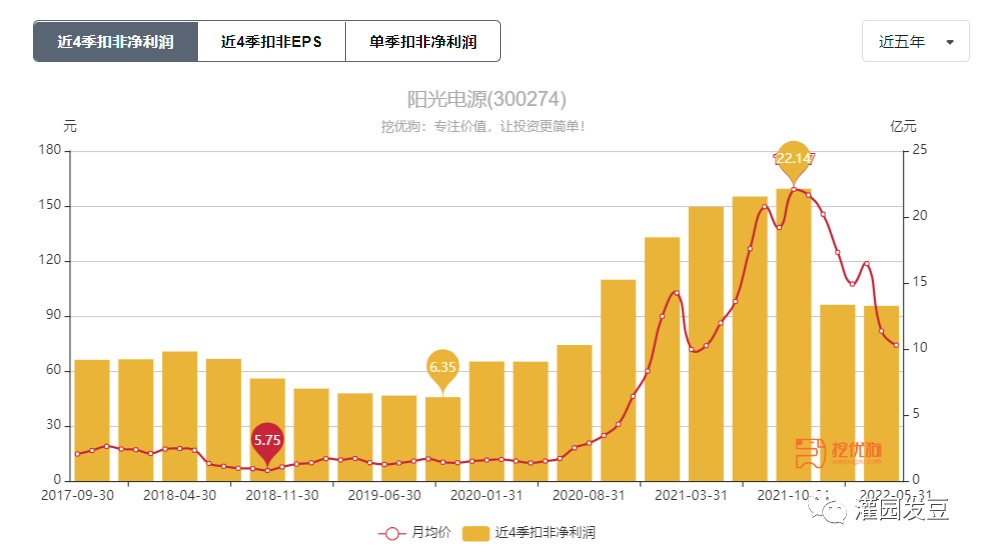Click the yellow legend swatch for 近4季扣非净利润
This screenshot has width=981, height=552.
475,533
